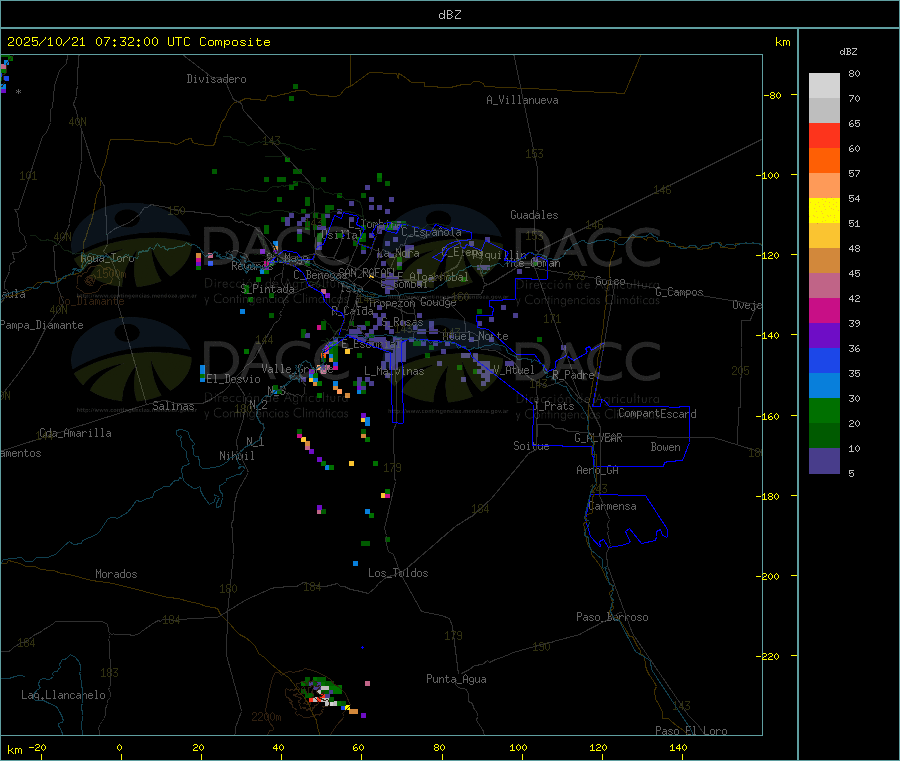The height and width of the screenshot is (761, 900).
Task: Click the 'R_Padre' location label
Action: click(573, 375)
